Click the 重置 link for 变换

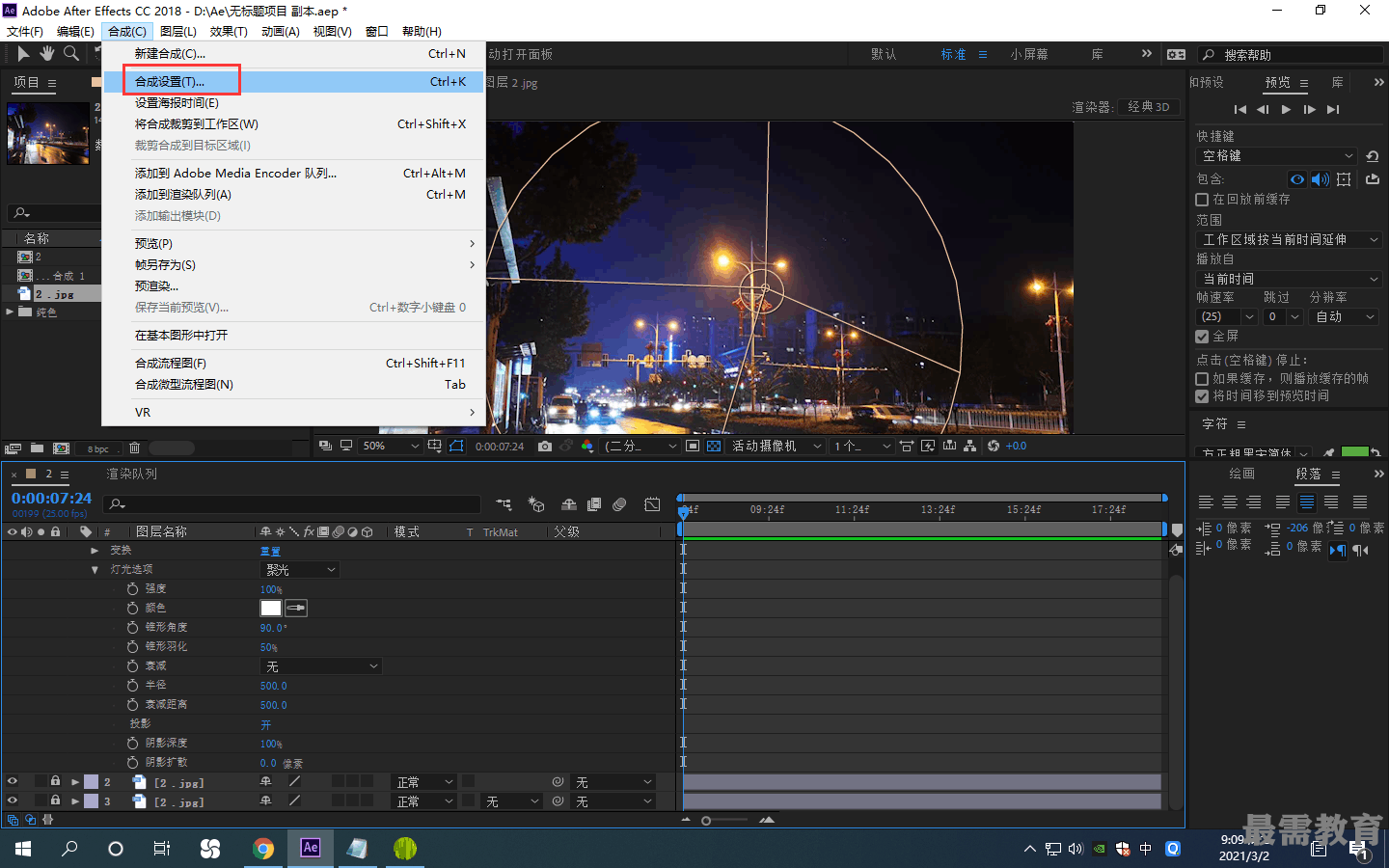[270, 551]
